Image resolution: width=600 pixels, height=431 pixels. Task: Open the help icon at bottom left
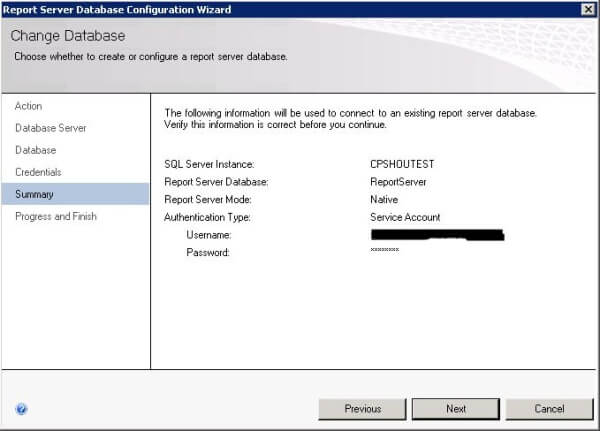click(21, 409)
